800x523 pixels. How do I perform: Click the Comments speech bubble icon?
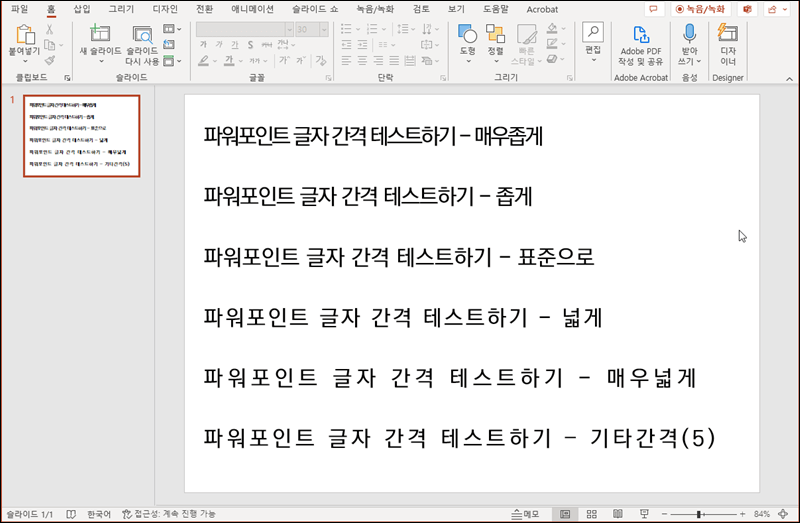tap(653, 9)
